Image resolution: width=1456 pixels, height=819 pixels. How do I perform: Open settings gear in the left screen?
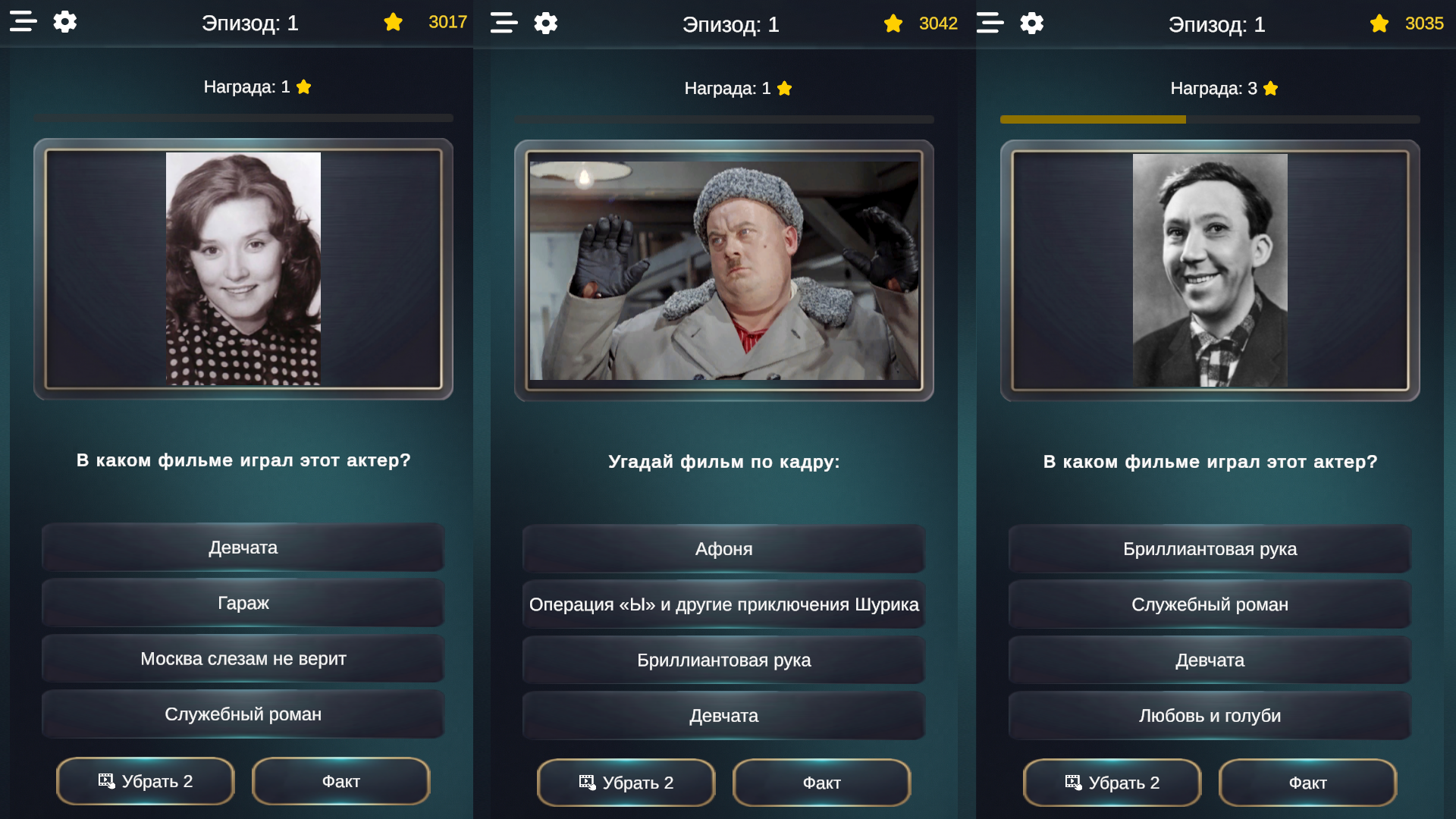click(x=65, y=21)
